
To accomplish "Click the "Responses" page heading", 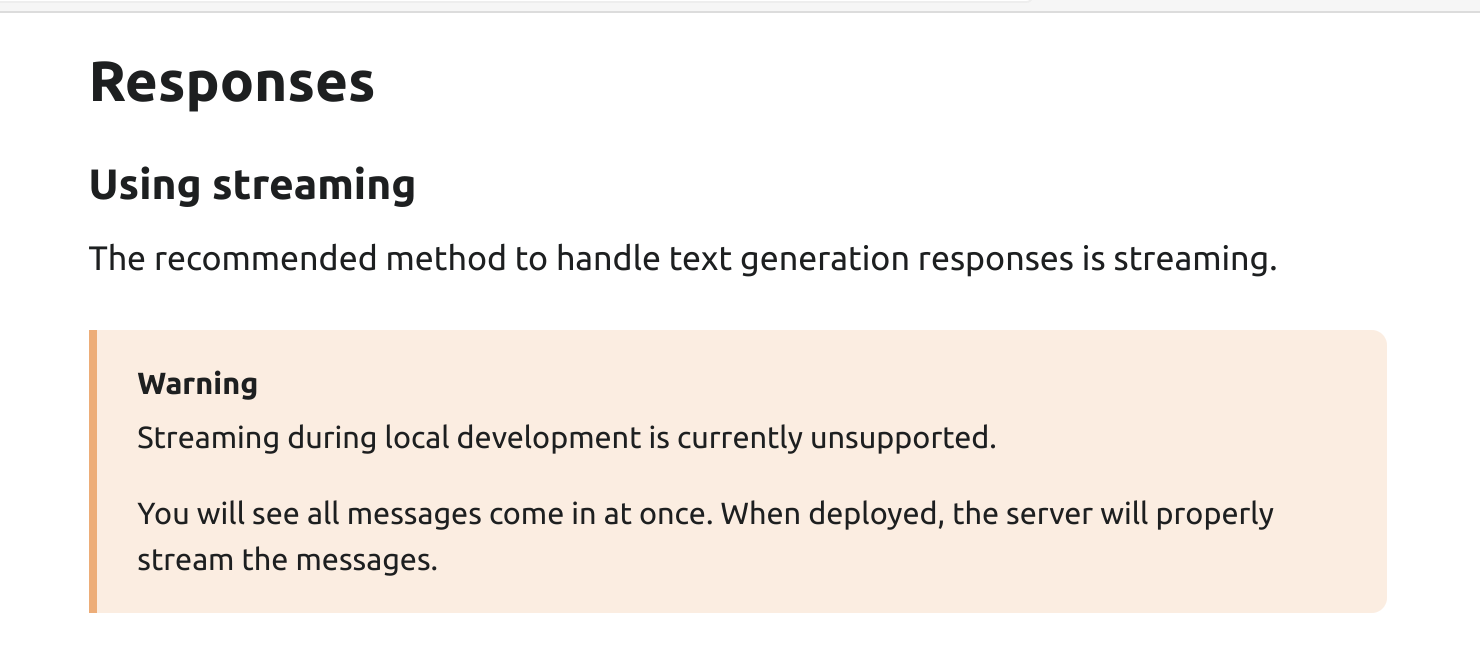I will [232, 82].
